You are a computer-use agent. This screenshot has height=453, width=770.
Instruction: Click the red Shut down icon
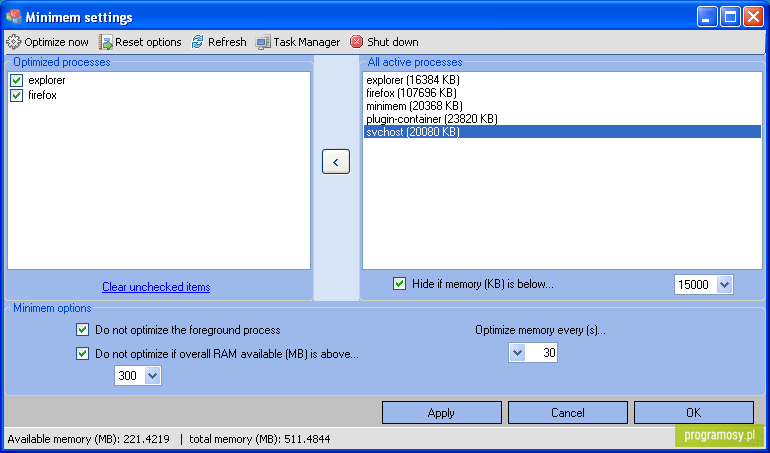tap(357, 42)
